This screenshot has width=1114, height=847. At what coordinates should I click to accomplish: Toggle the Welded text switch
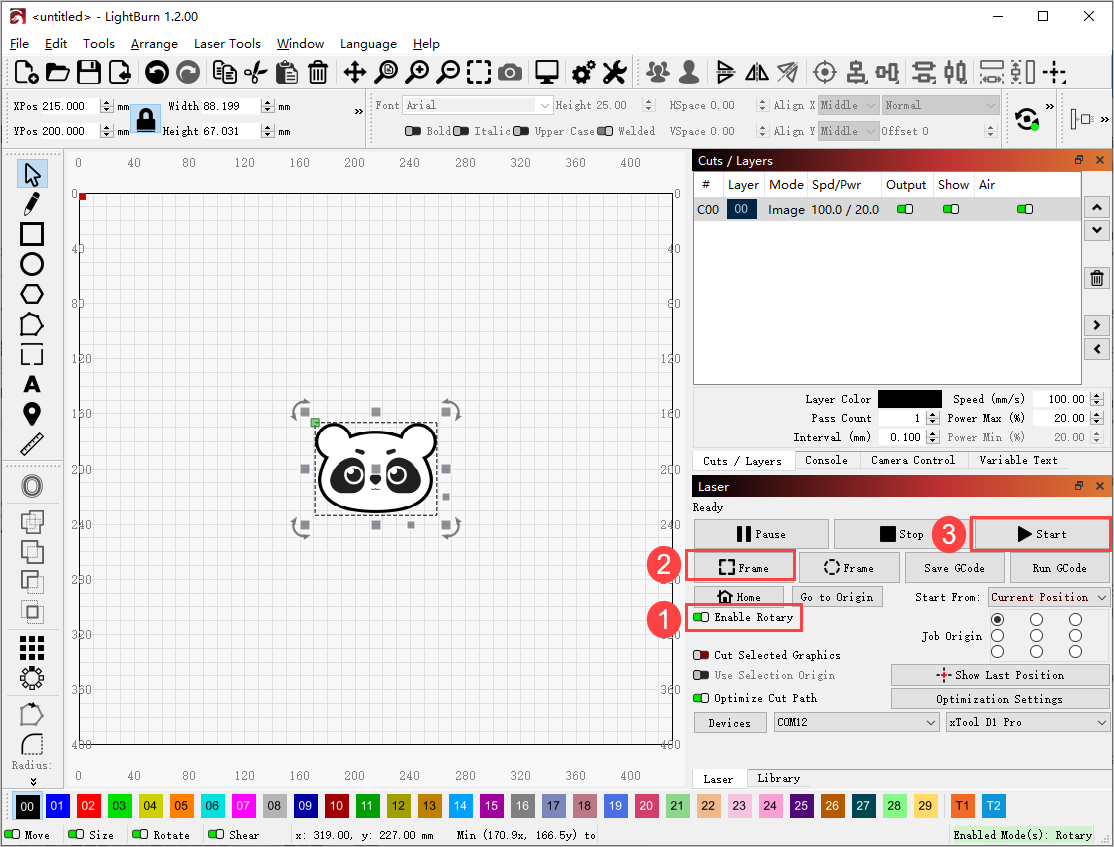[x=605, y=131]
